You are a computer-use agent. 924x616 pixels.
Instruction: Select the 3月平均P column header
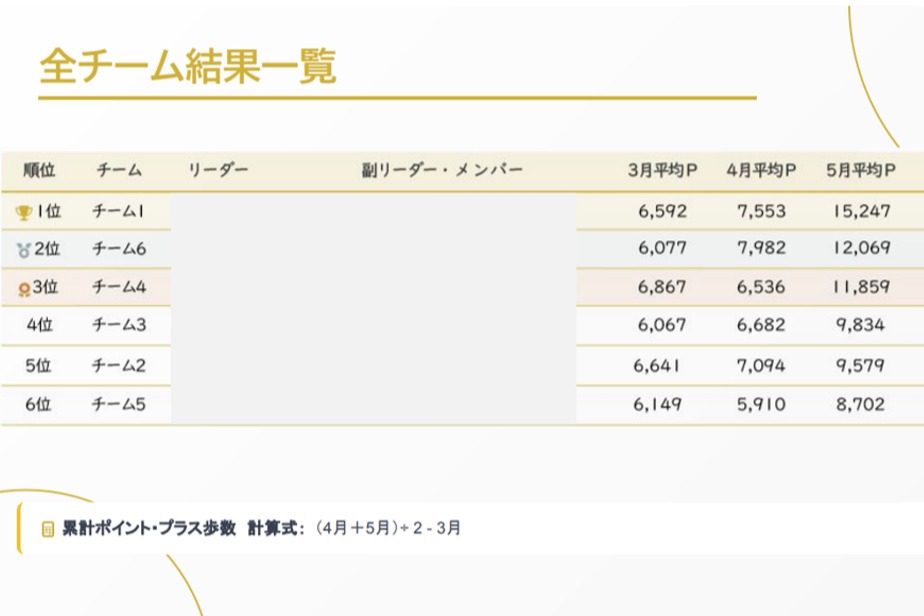[662, 170]
